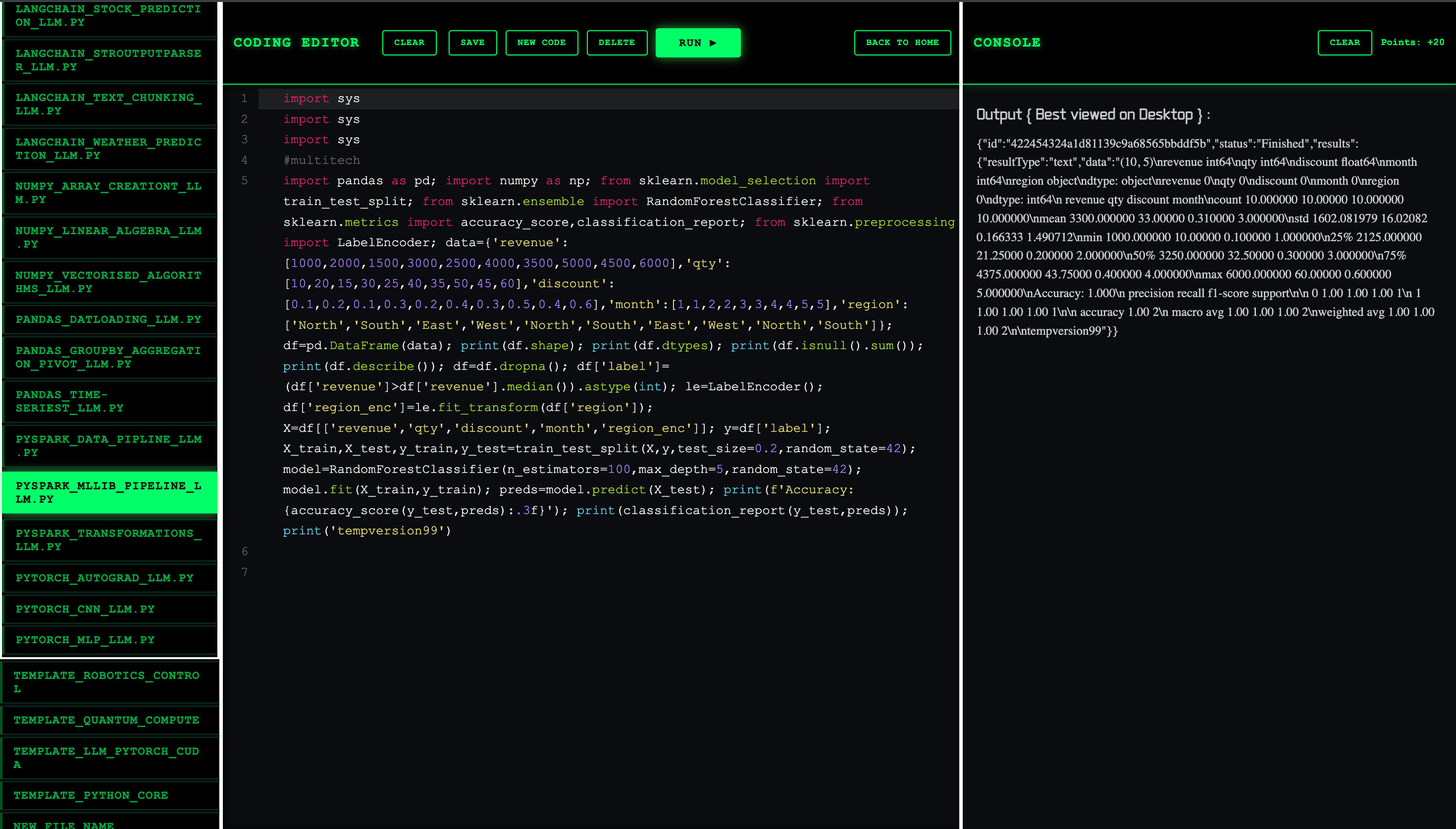Click line number 5 in editor gutter
1456x829 pixels.
244,181
